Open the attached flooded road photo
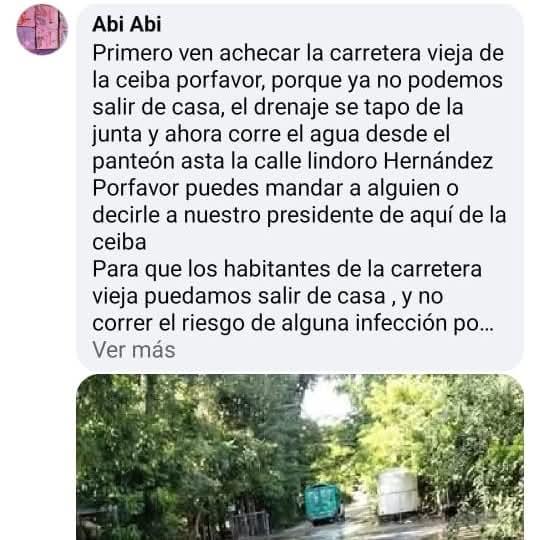Image resolution: width=540 pixels, height=540 pixels. coord(300,457)
